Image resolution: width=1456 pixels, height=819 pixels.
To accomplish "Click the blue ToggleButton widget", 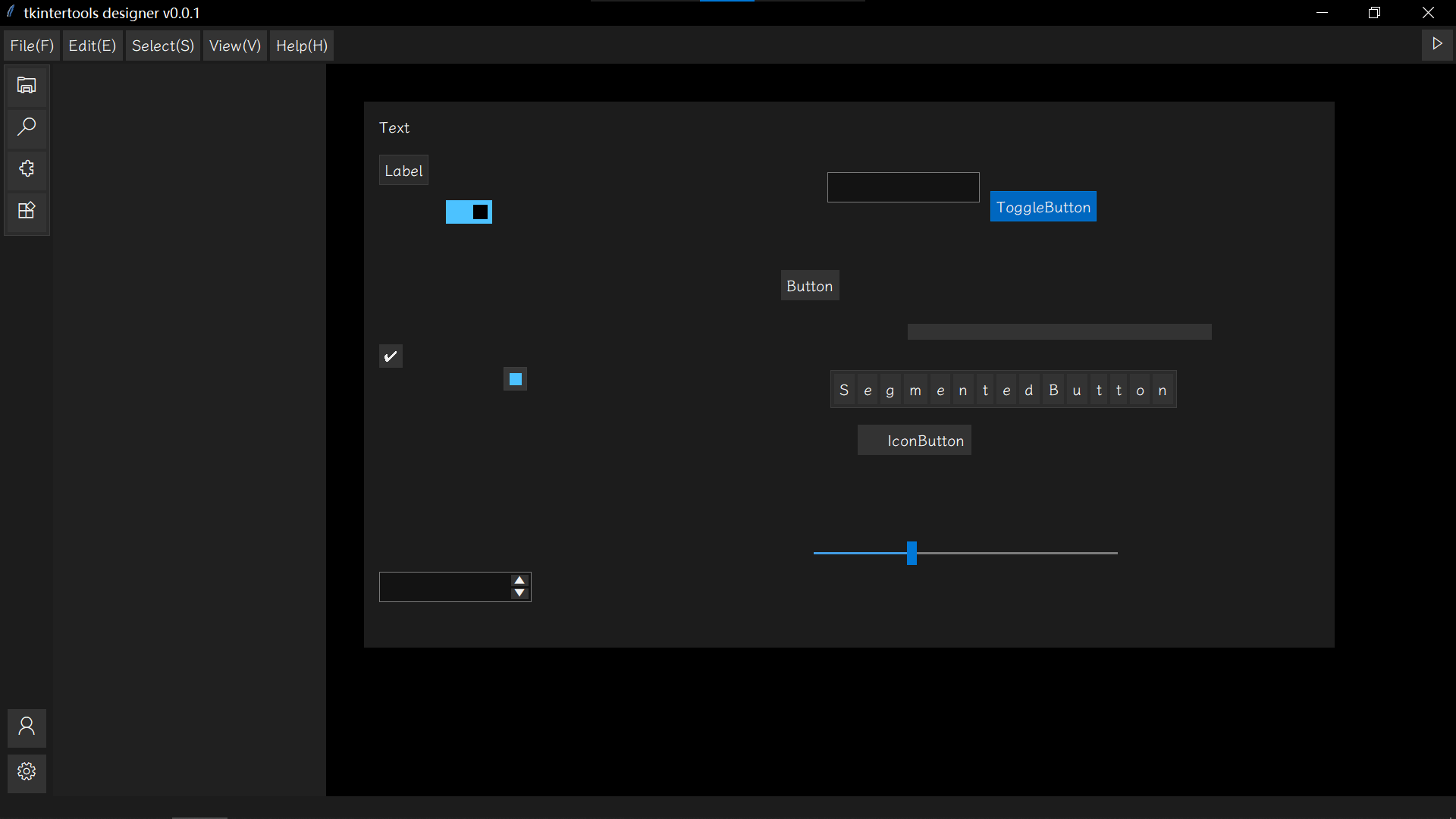I will coord(1043,207).
